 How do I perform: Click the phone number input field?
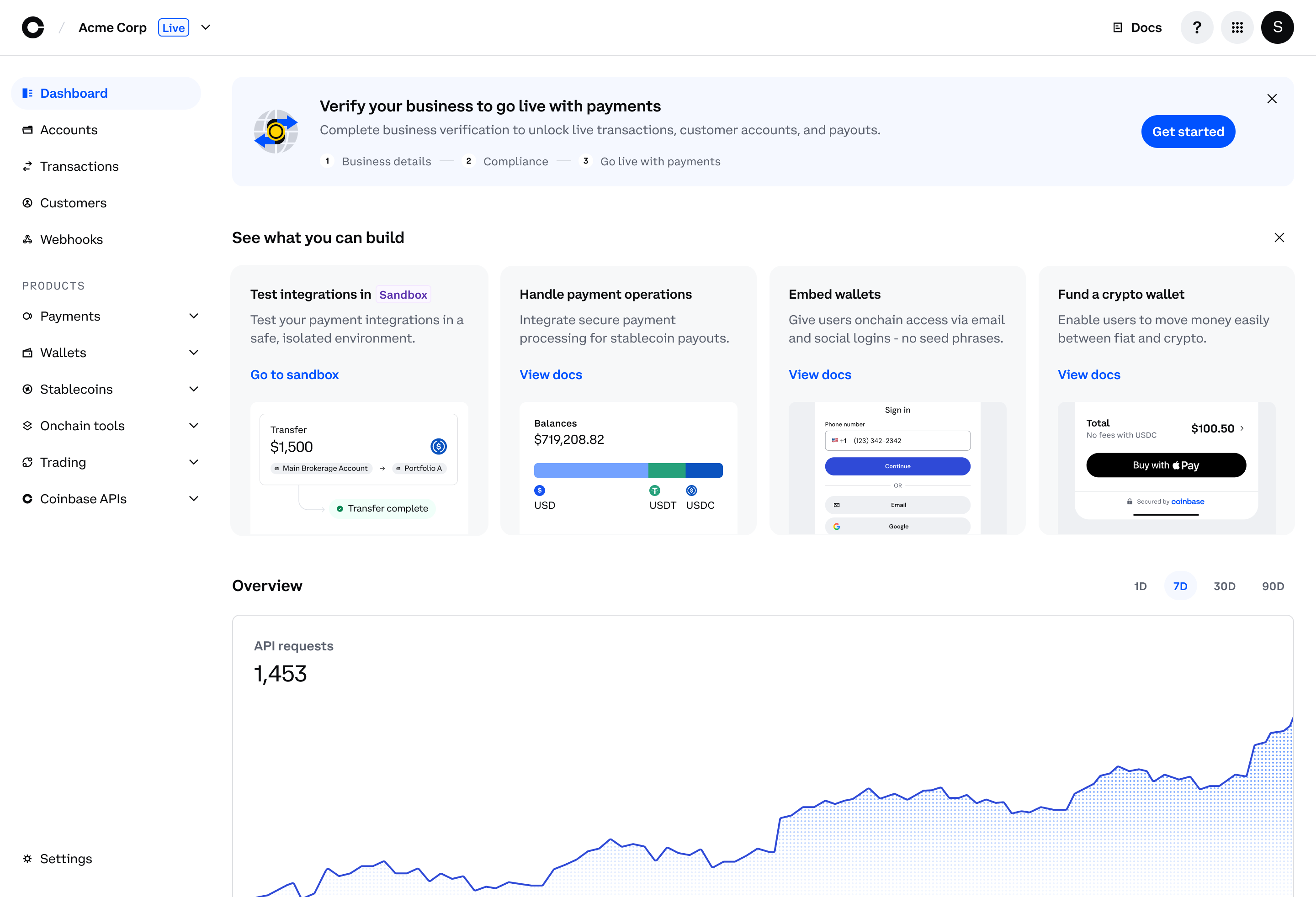[897, 440]
